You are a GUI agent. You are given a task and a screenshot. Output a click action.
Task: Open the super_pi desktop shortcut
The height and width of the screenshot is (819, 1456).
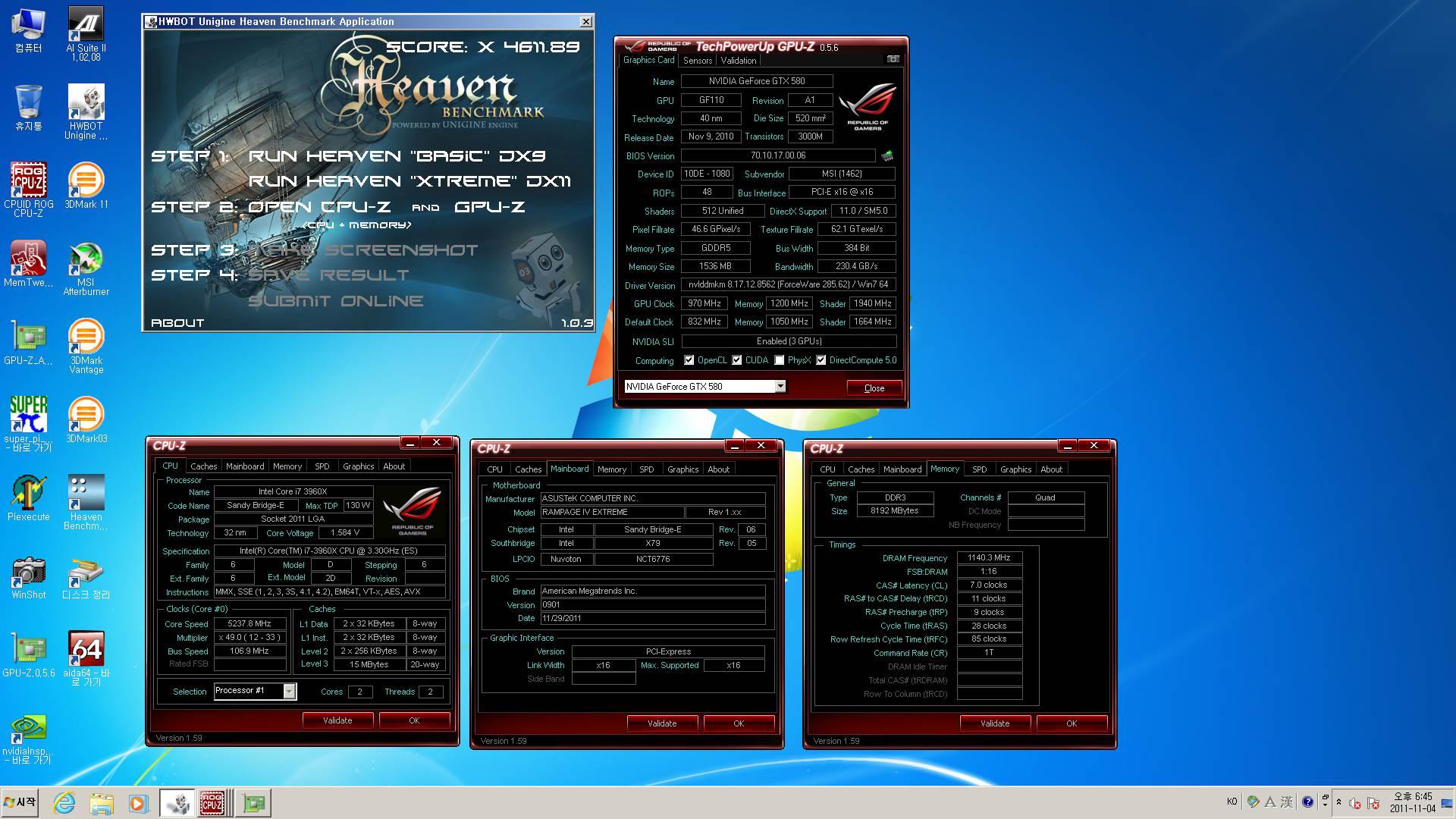click(28, 425)
